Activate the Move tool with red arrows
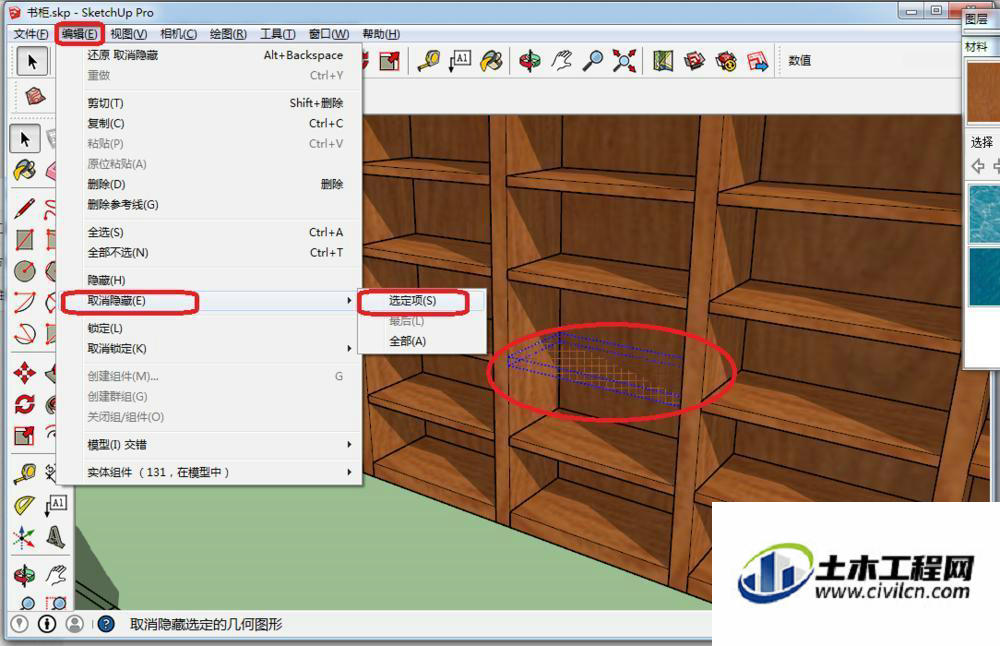Screen dimensions: 1000x646 [x=25, y=372]
